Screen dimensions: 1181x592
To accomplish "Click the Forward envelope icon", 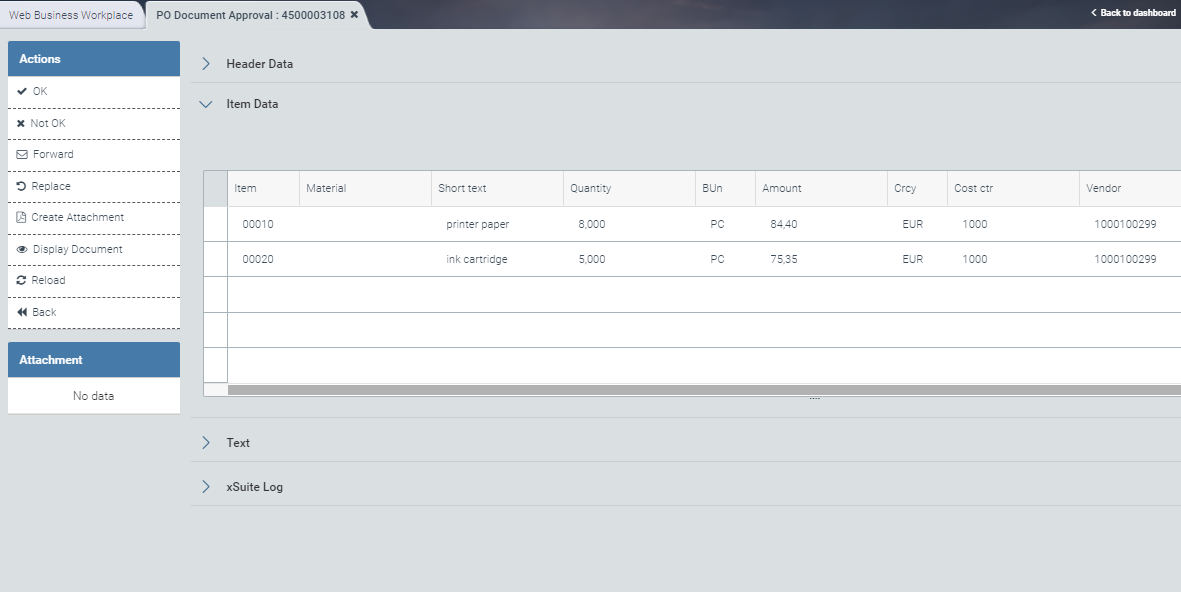I will (22, 155).
